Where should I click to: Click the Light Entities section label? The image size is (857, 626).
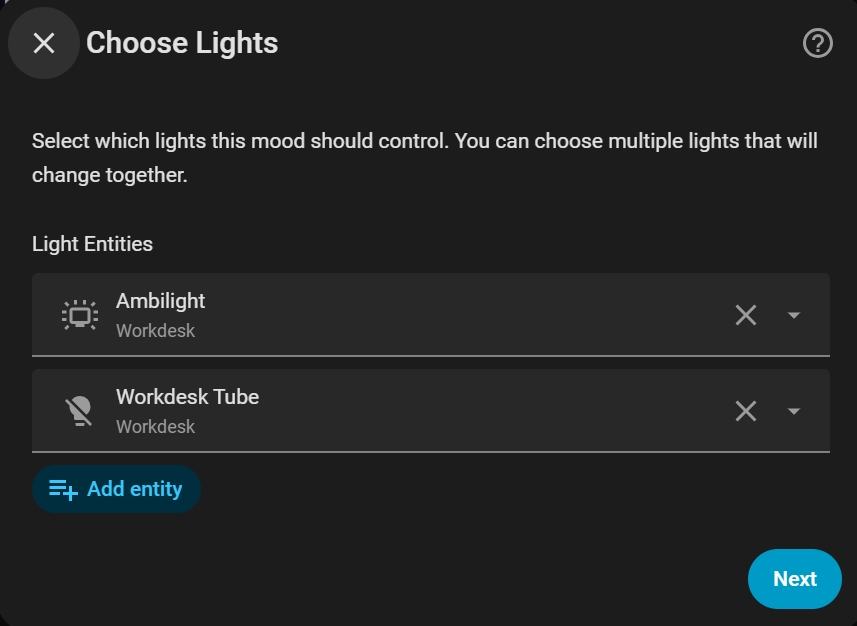(x=92, y=244)
